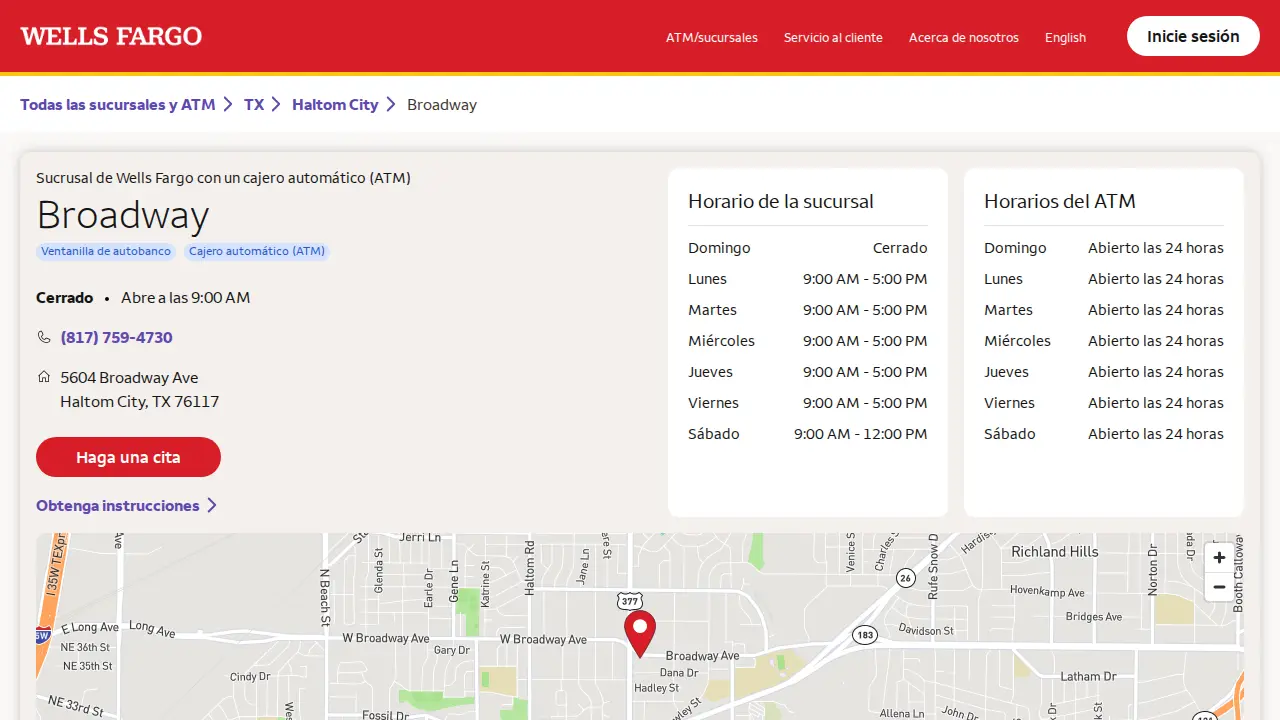The height and width of the screenshot is (720, 1280).
Task: Switch language to English
Action: [x=1065, y=37]
